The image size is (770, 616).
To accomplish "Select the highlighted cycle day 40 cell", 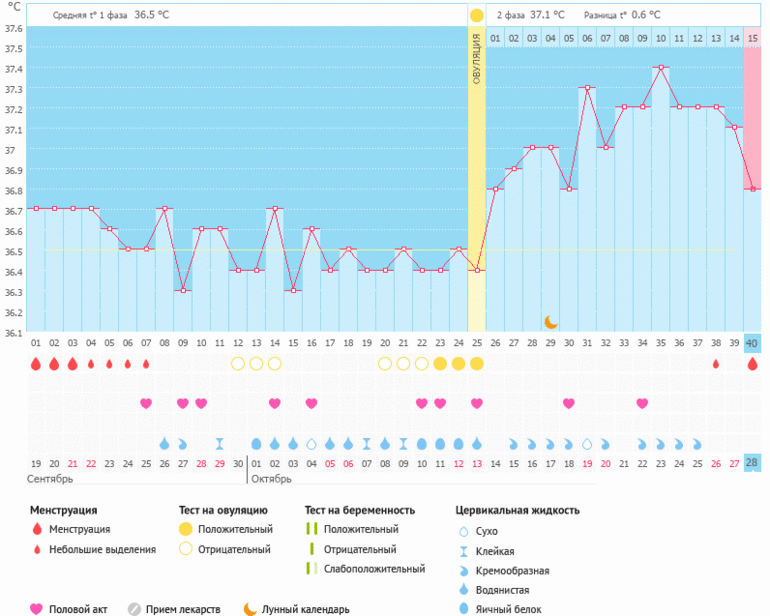I will 753,344.
